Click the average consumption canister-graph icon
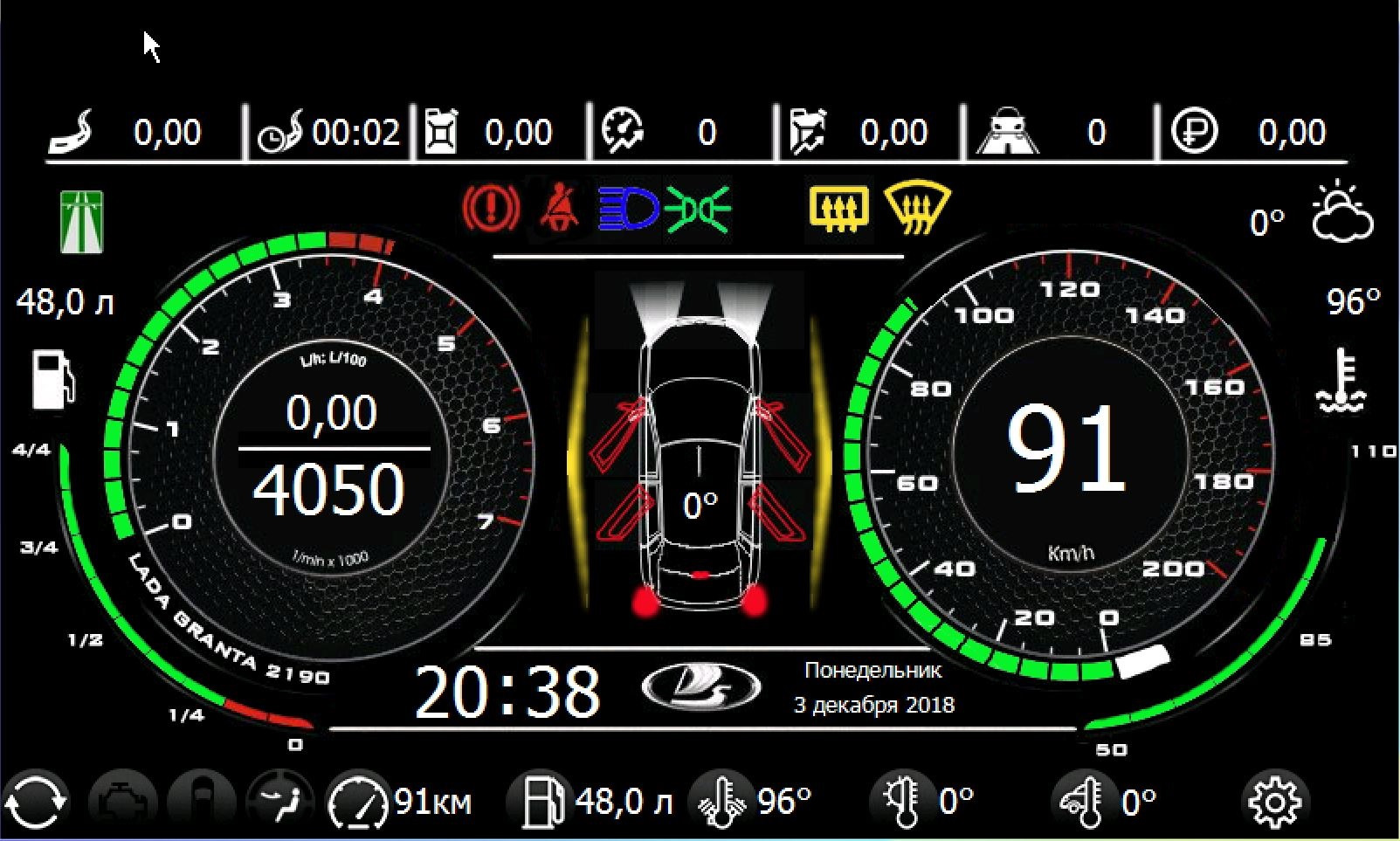The image size is (1400, 841). [808, 132]
